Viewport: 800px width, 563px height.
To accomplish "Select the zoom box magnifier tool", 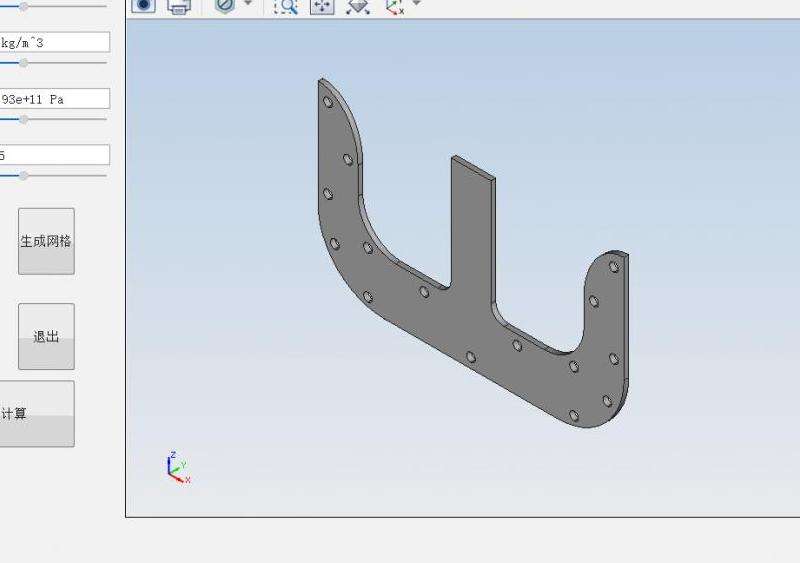I will (286, 6).
